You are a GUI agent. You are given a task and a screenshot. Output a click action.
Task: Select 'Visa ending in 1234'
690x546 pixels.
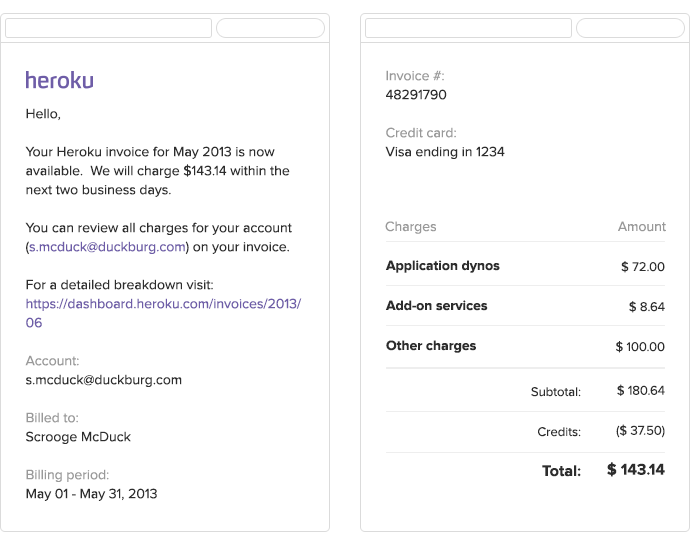[x=445, y=152]
